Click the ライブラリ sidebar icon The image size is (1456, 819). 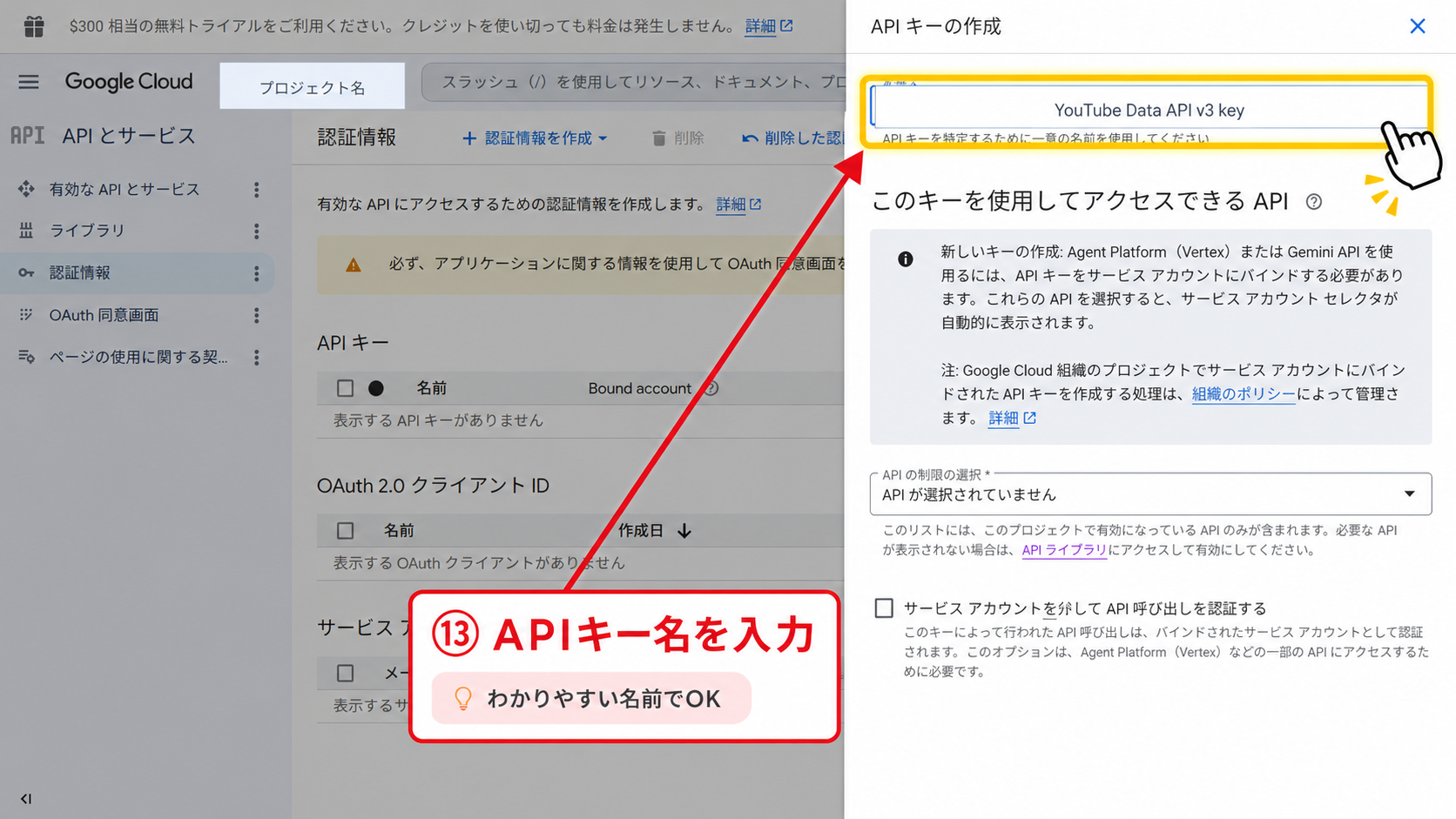(x=26, y=231)
